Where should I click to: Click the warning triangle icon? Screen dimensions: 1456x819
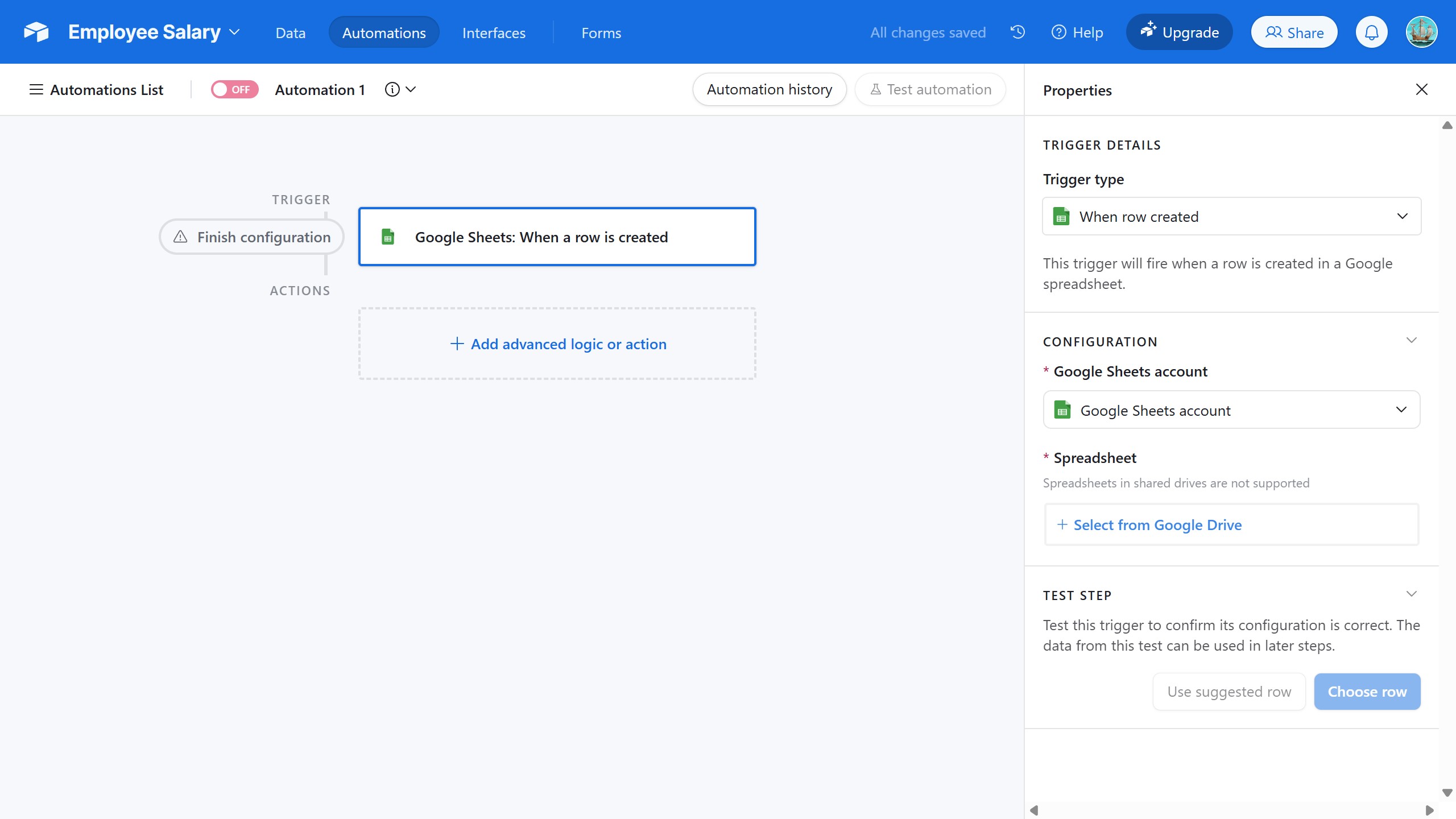tap(180, 237)
